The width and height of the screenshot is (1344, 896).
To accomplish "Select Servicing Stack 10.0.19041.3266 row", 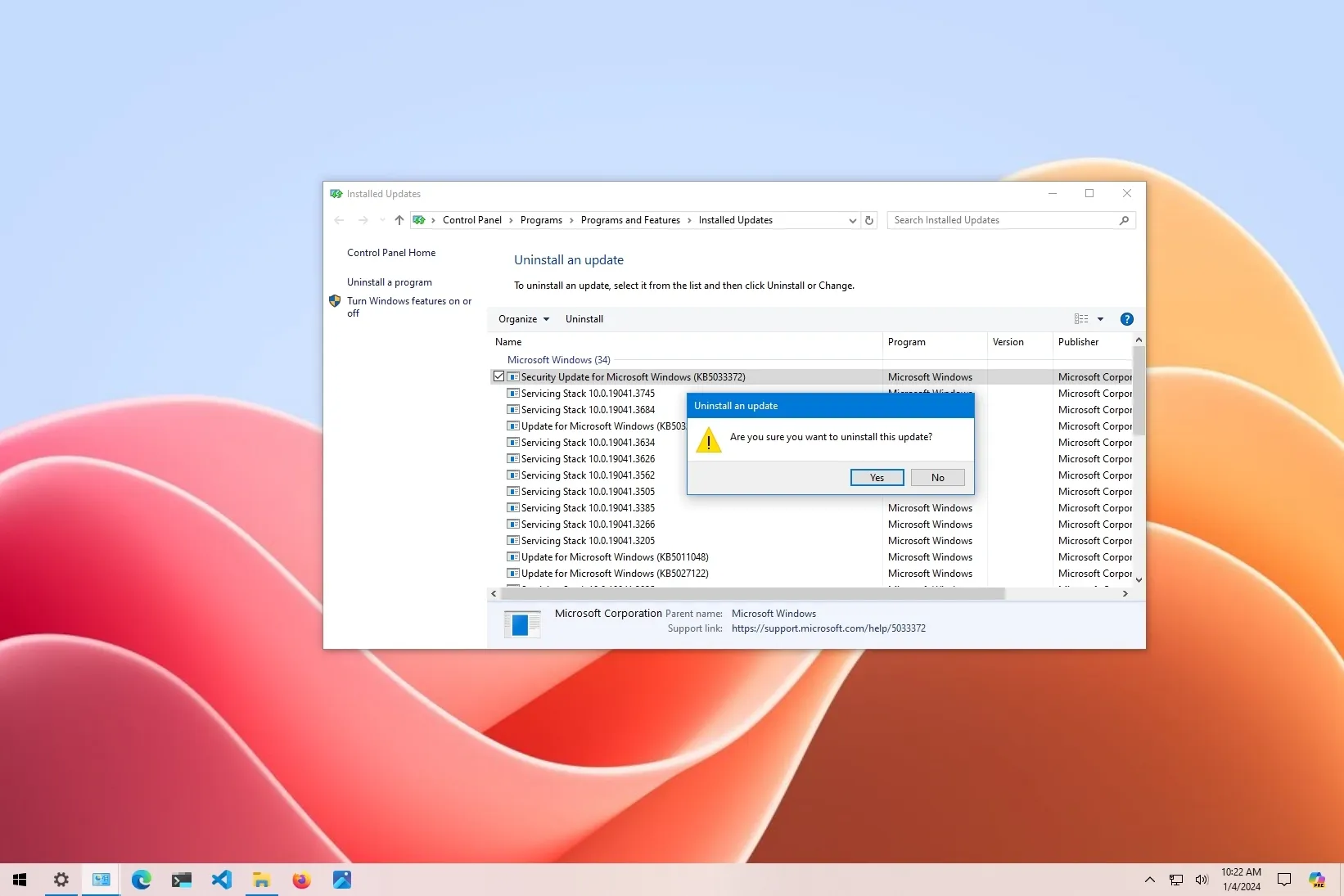I will coord(588,525).
